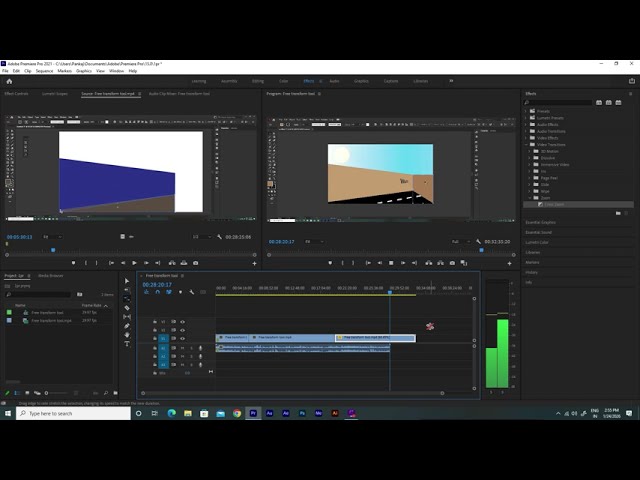This screenshot has height=480, width=640.
Task: Toggle lock on track V1
Action: pyautogui.click(x=155, y=338)
